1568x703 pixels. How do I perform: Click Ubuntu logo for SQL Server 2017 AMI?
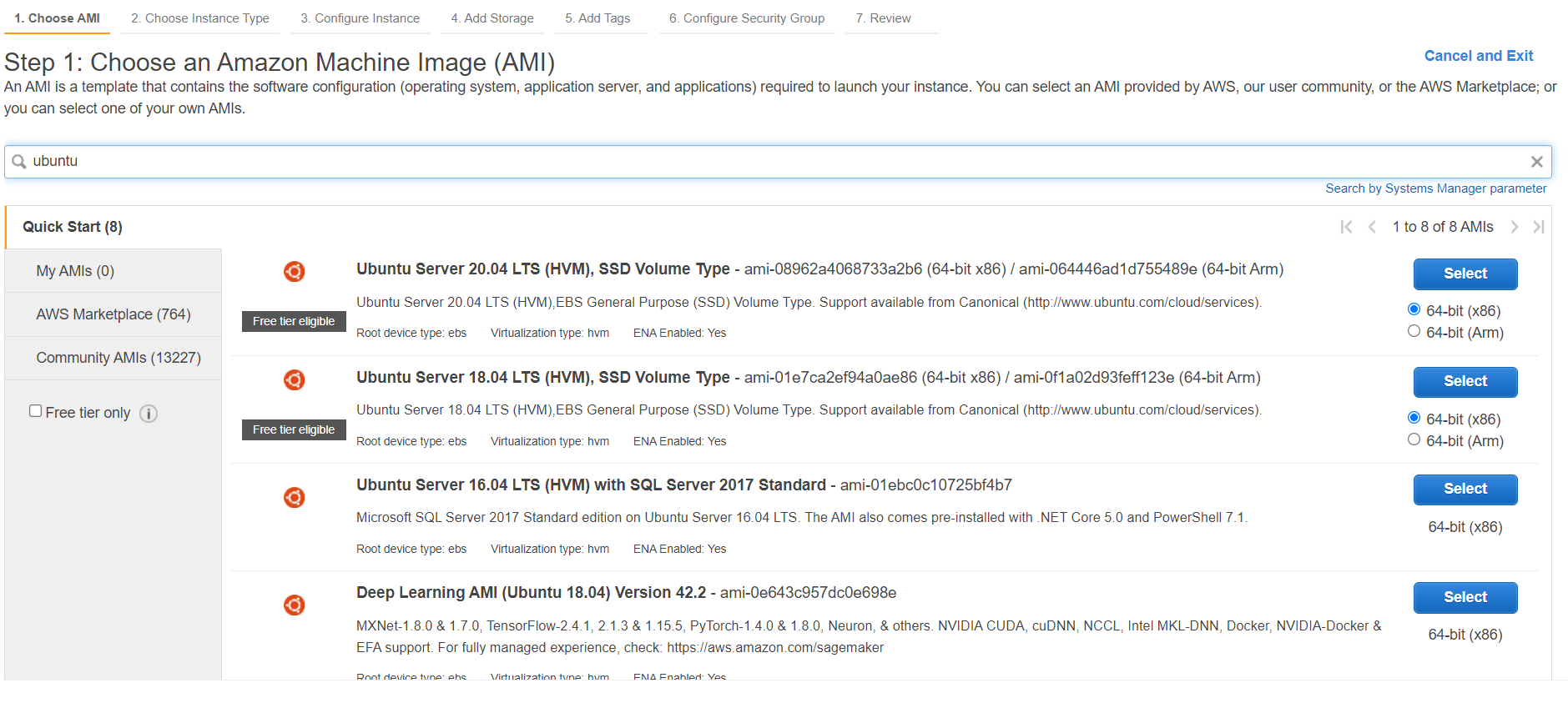(x=294, y=497)
